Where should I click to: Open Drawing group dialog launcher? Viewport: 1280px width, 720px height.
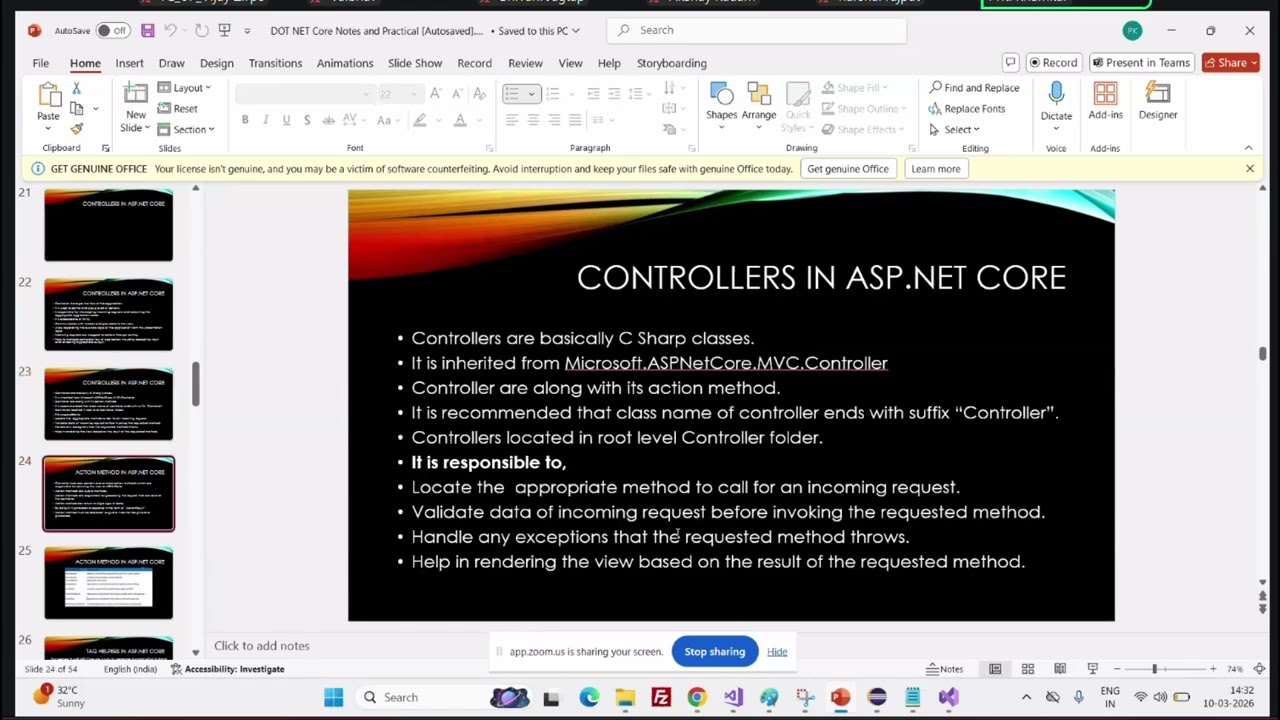pos(910,148)
